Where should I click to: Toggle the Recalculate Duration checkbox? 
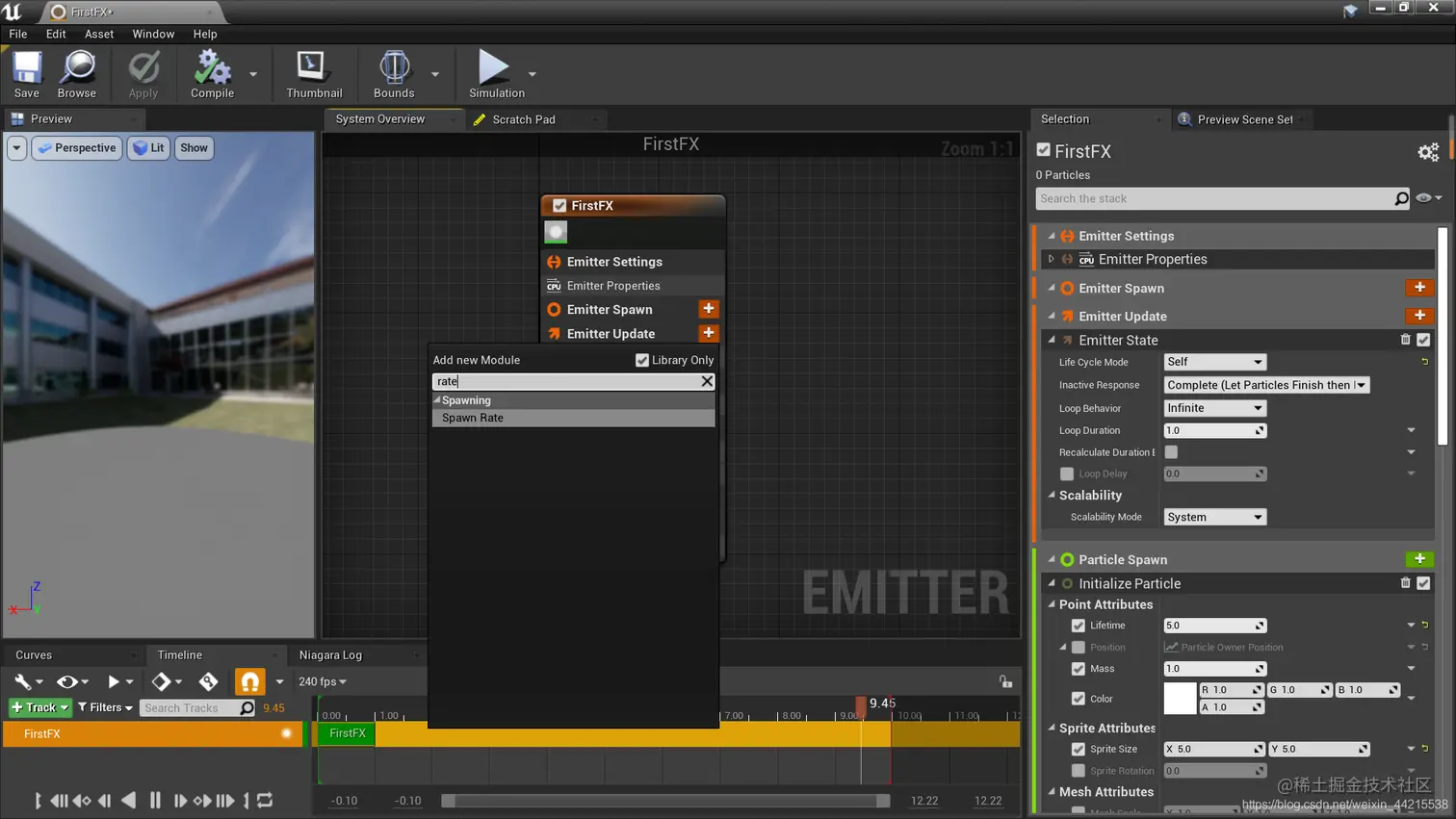tap(1171, 452)
